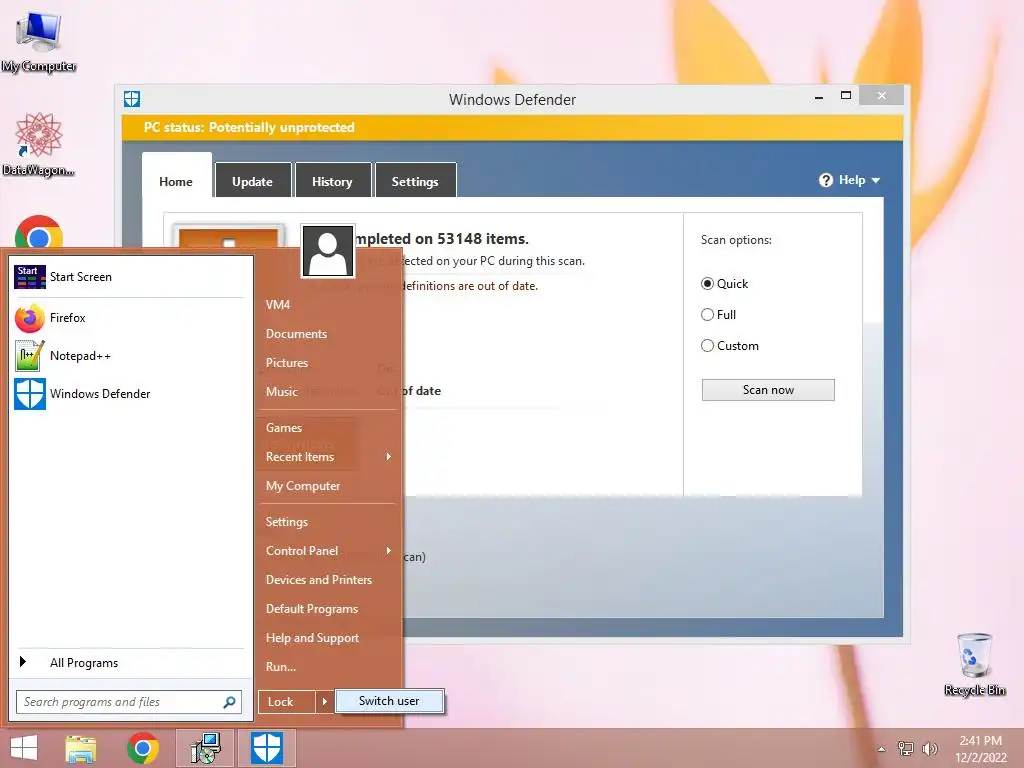Switch to the Update tab

click(252, 181)
